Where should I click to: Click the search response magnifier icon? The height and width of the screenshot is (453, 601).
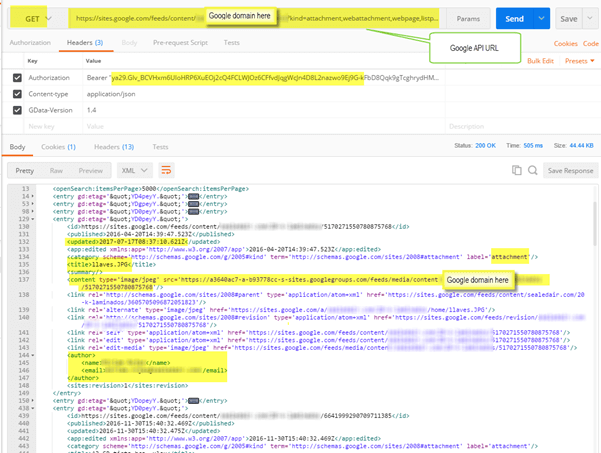(x=535, y=171)
